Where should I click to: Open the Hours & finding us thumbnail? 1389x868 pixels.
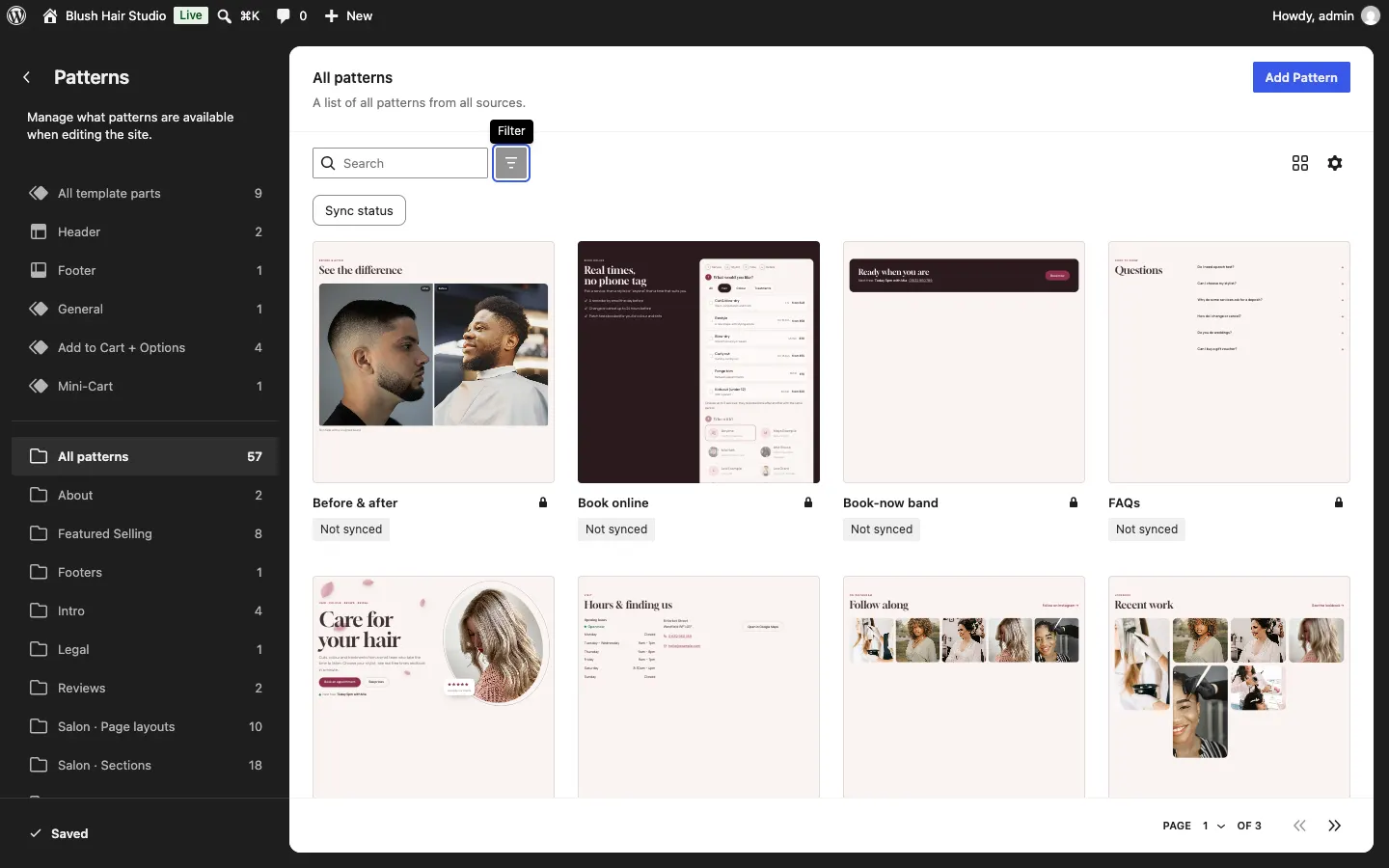pyautogui.click(x=698, y=687)
